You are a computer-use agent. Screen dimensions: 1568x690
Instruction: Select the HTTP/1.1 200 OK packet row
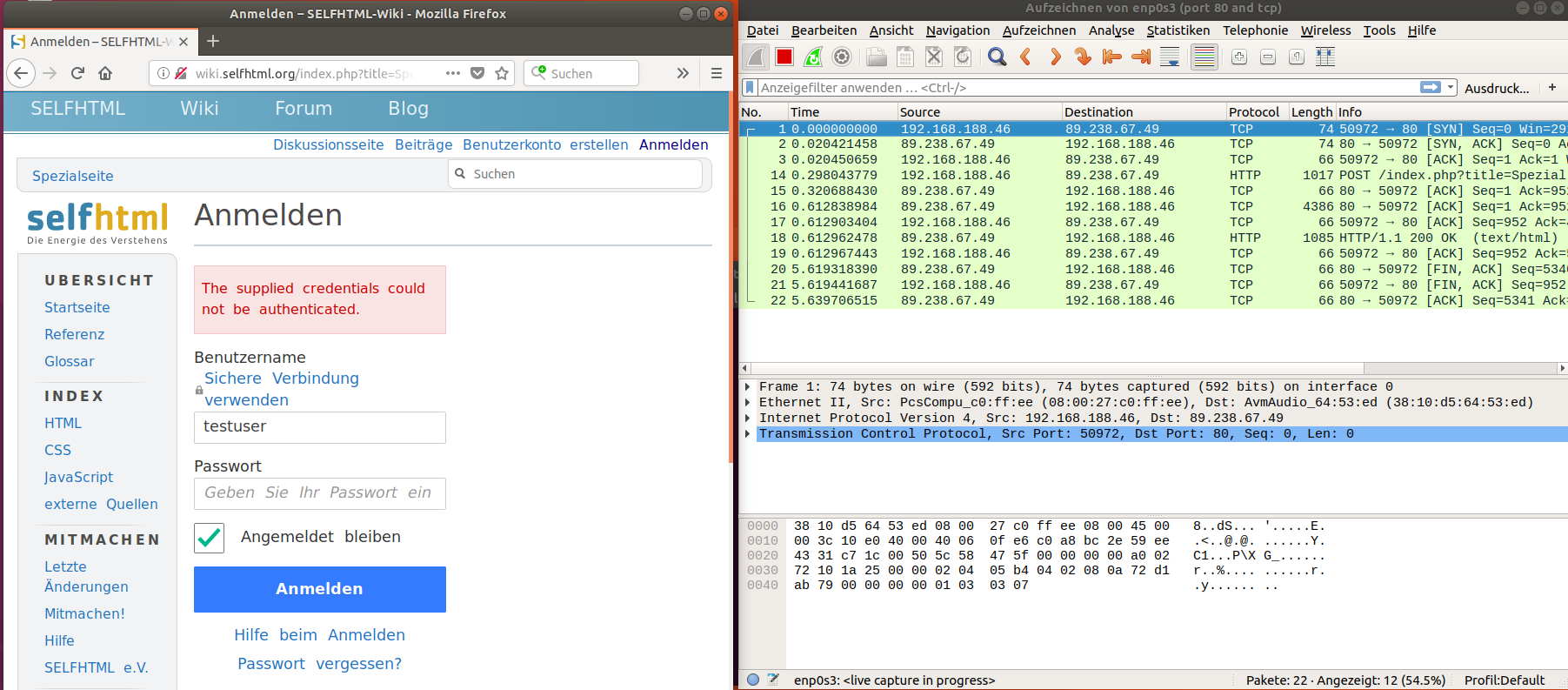[1153, 238]
